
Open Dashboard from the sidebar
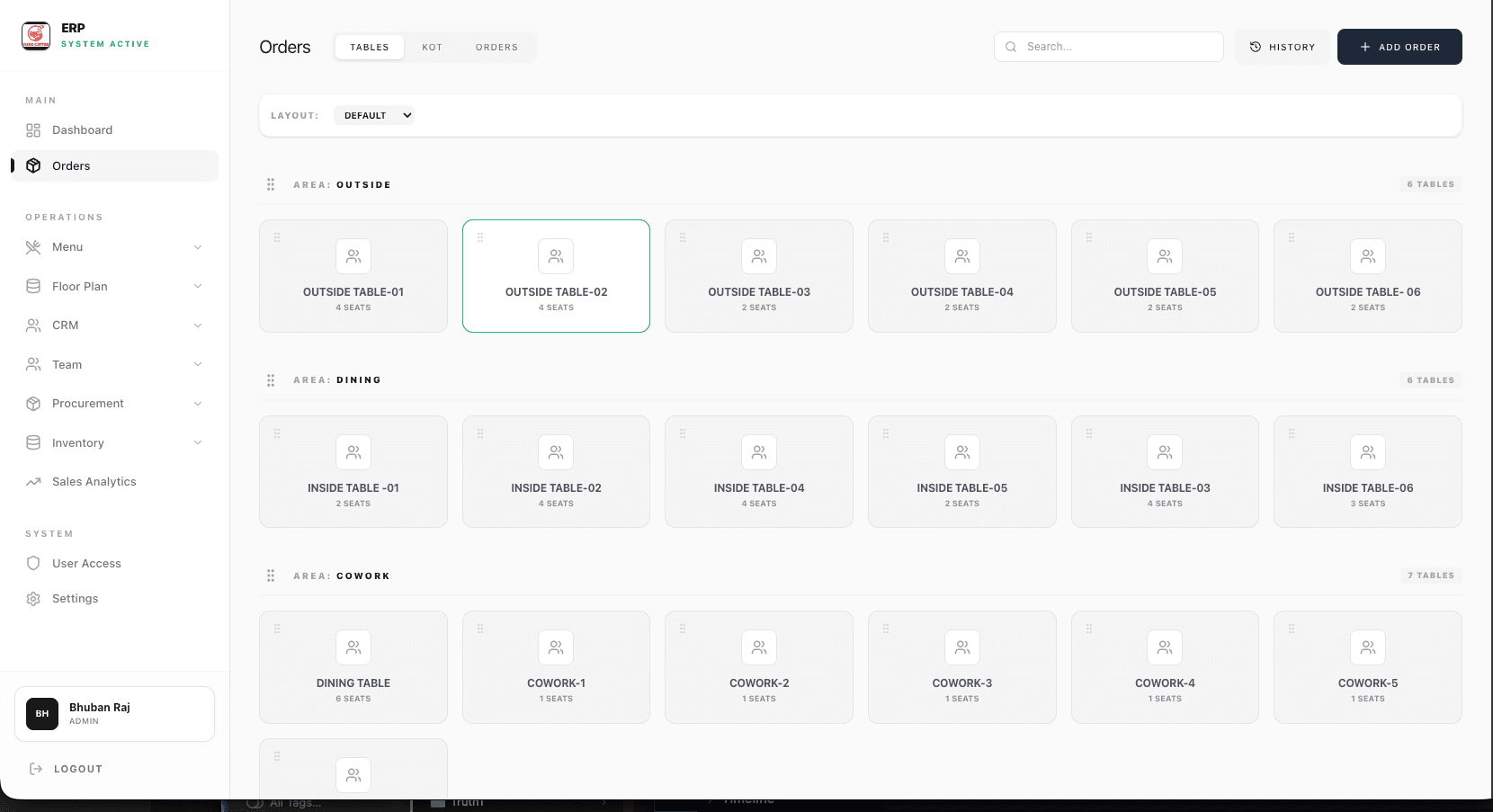(114, 130)
